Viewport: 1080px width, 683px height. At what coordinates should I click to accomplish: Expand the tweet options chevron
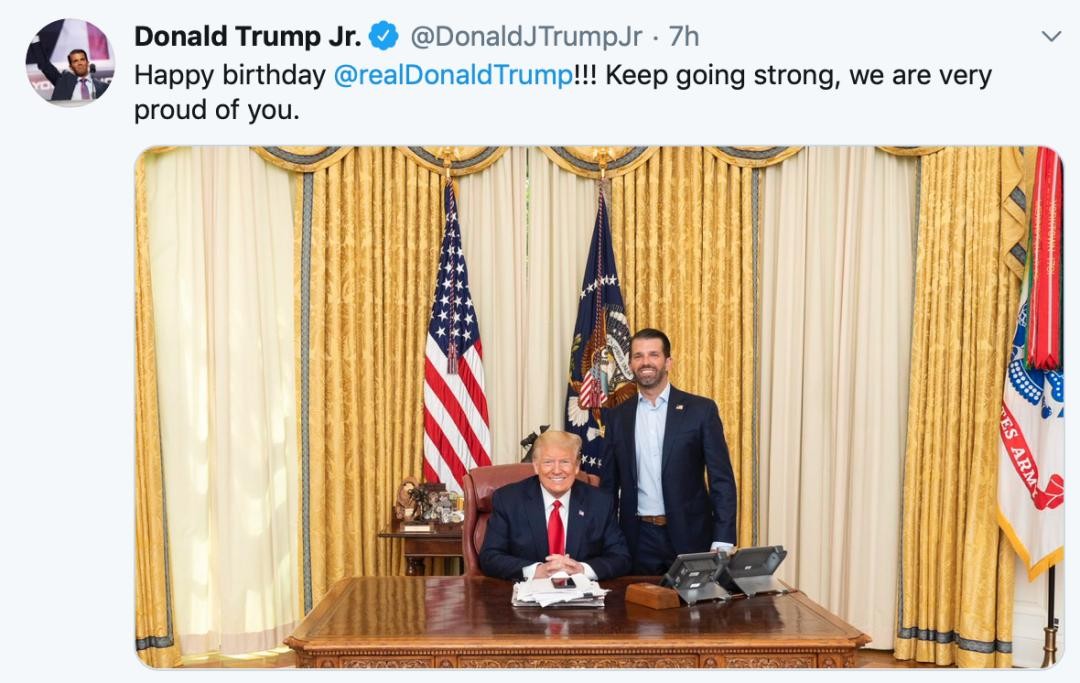pyautogui.click(x=1051, y=36)
